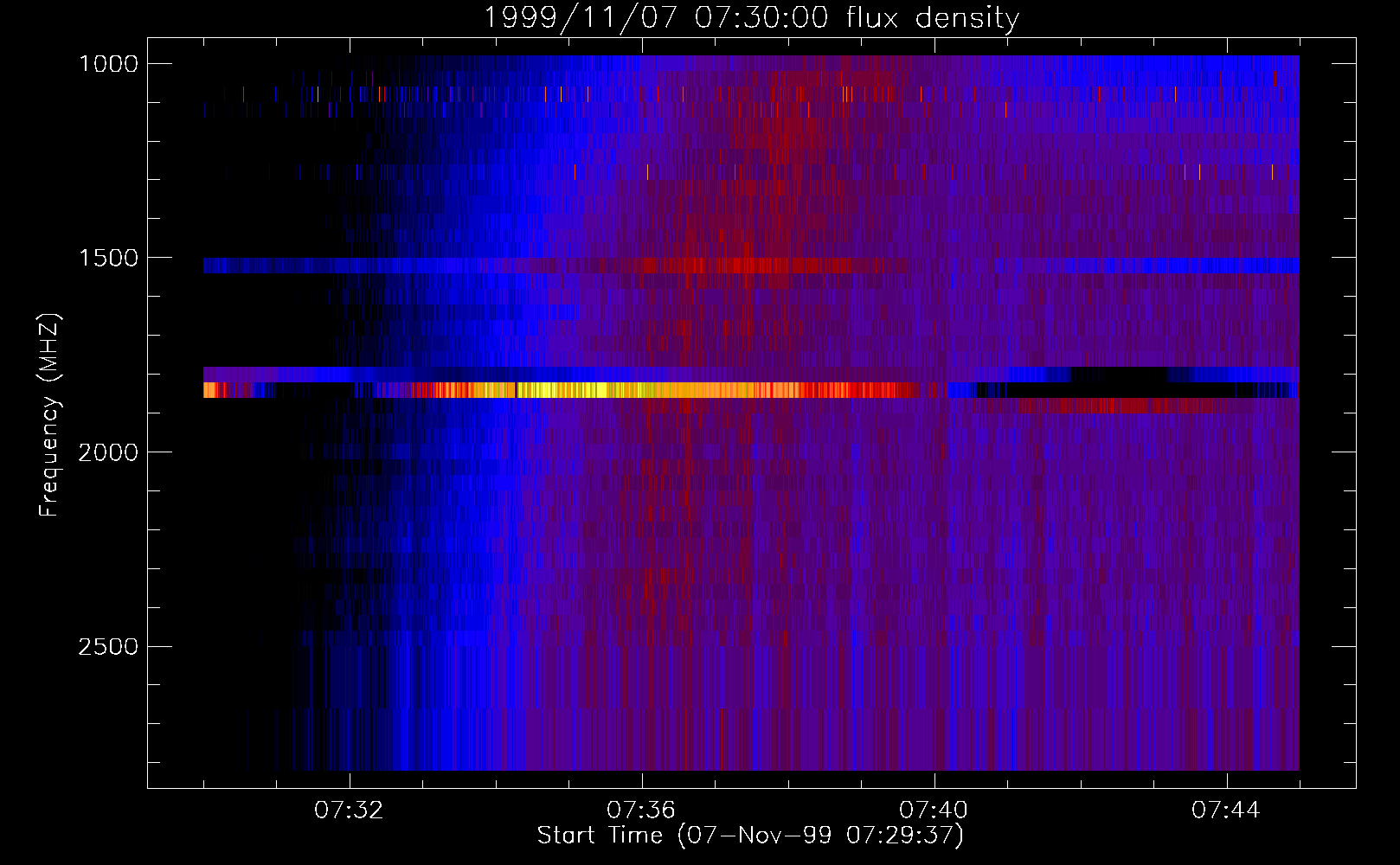1400x865 pixels.
Task: Click the 2000 frequency tick label
Action: click(108, 452)
